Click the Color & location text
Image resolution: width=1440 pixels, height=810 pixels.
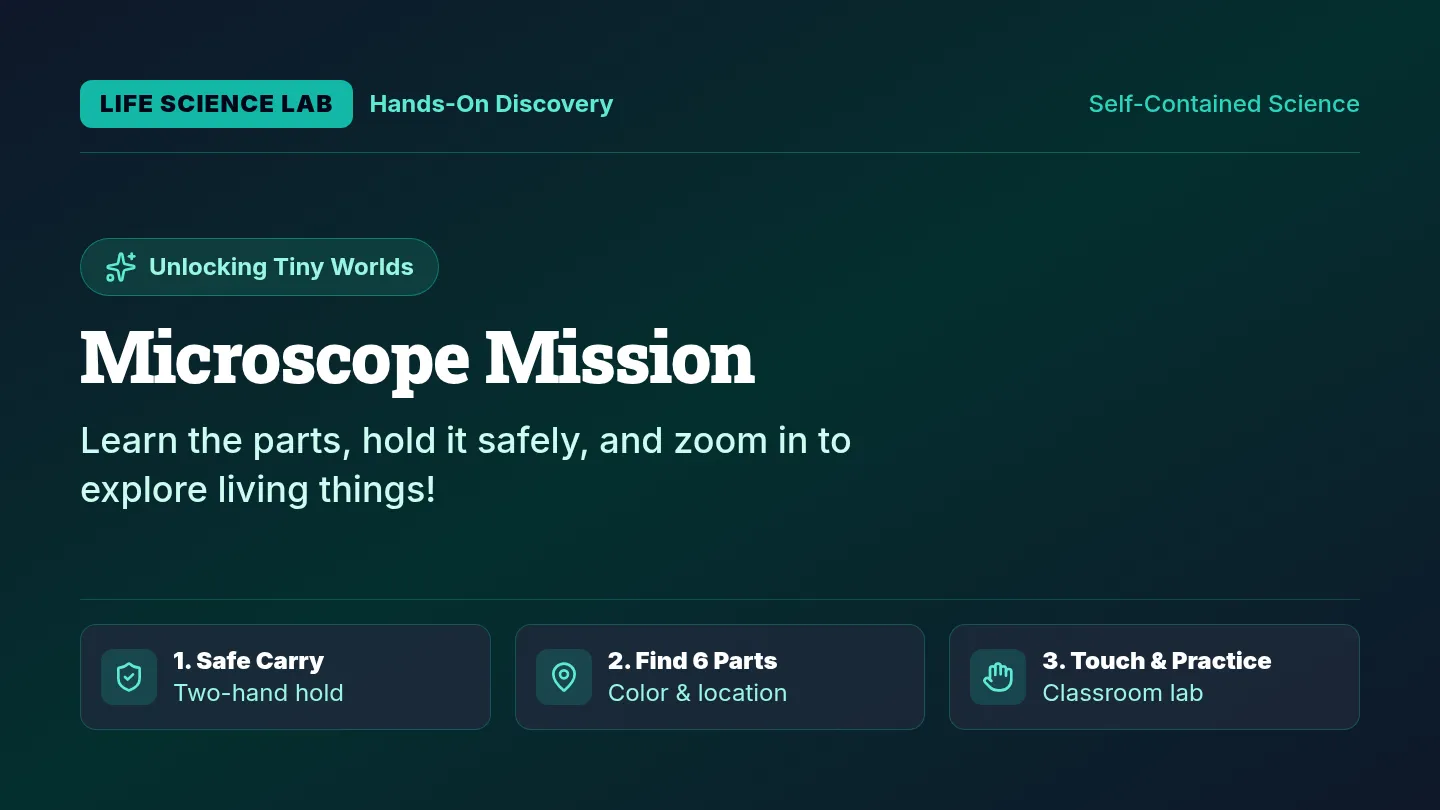coord(698,693)
